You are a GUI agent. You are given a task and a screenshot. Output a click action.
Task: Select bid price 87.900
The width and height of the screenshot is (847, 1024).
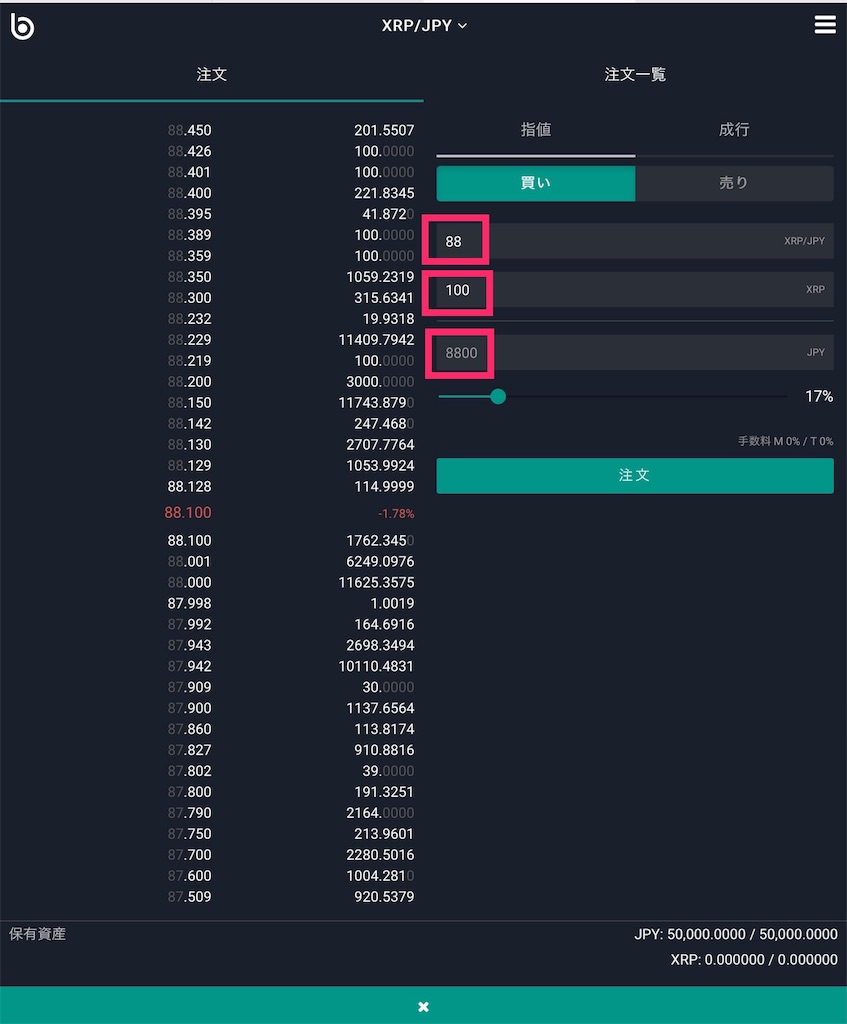pyautogui.click(x=189, y=708)
